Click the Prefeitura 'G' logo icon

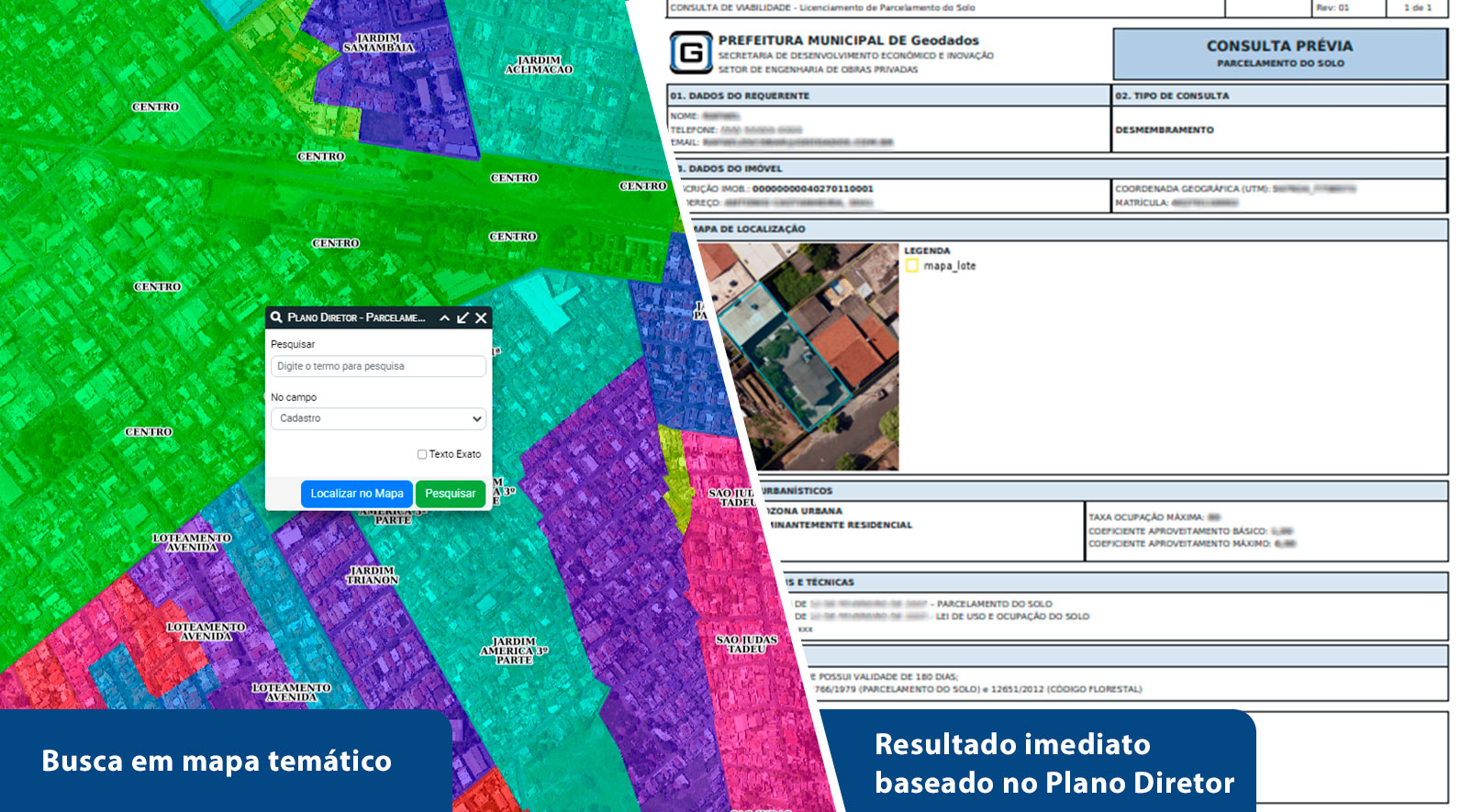click(x=690, y=53)
